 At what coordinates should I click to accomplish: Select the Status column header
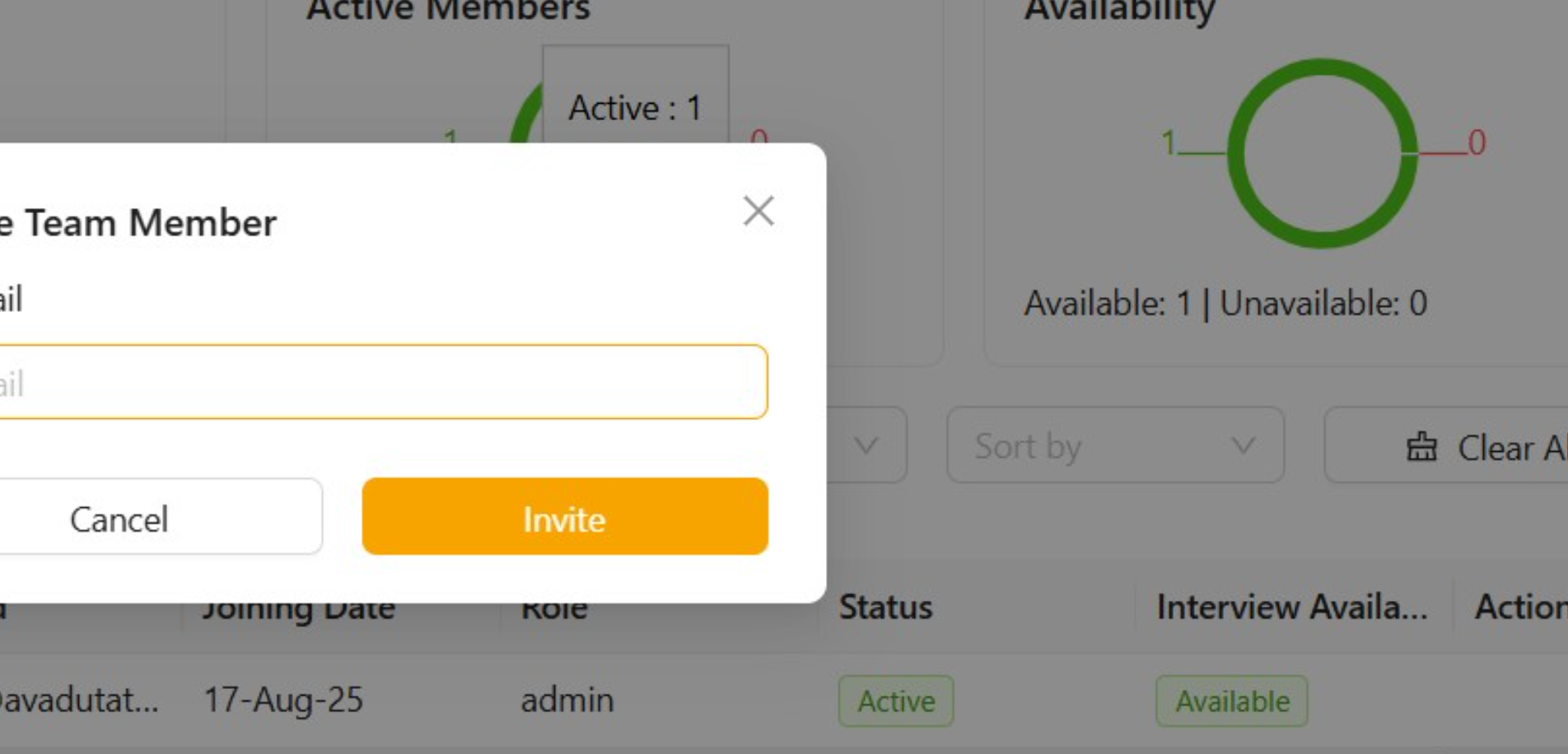coord(885,607)
